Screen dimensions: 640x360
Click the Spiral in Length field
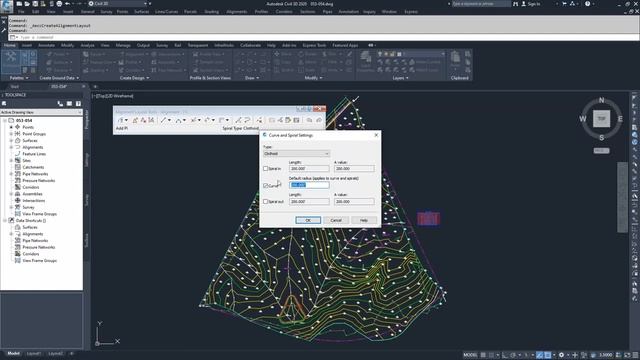pyautogui.click(x=309, y=169)
